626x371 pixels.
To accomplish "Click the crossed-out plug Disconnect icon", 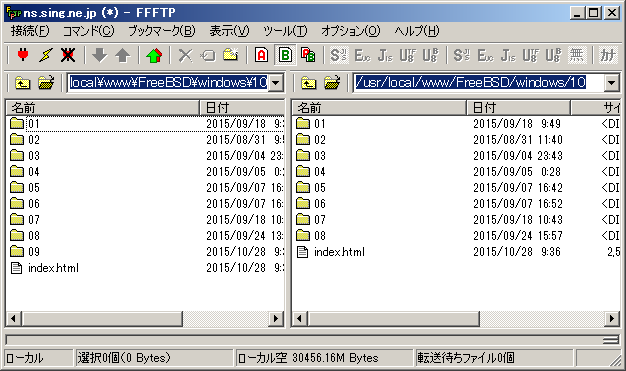I will click(68, 55).
